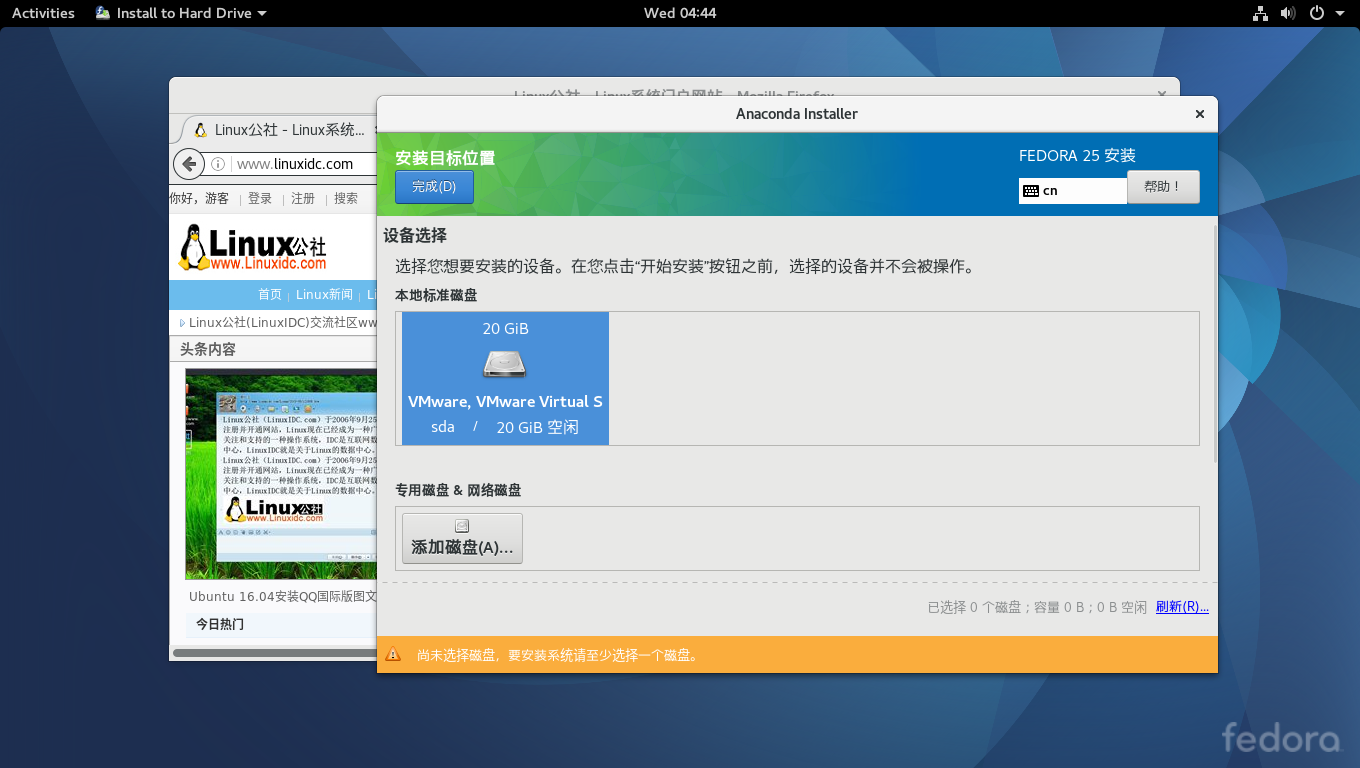Select the VMware Virtual S sda disk
Screen dimensions: 1360x768
505,378
